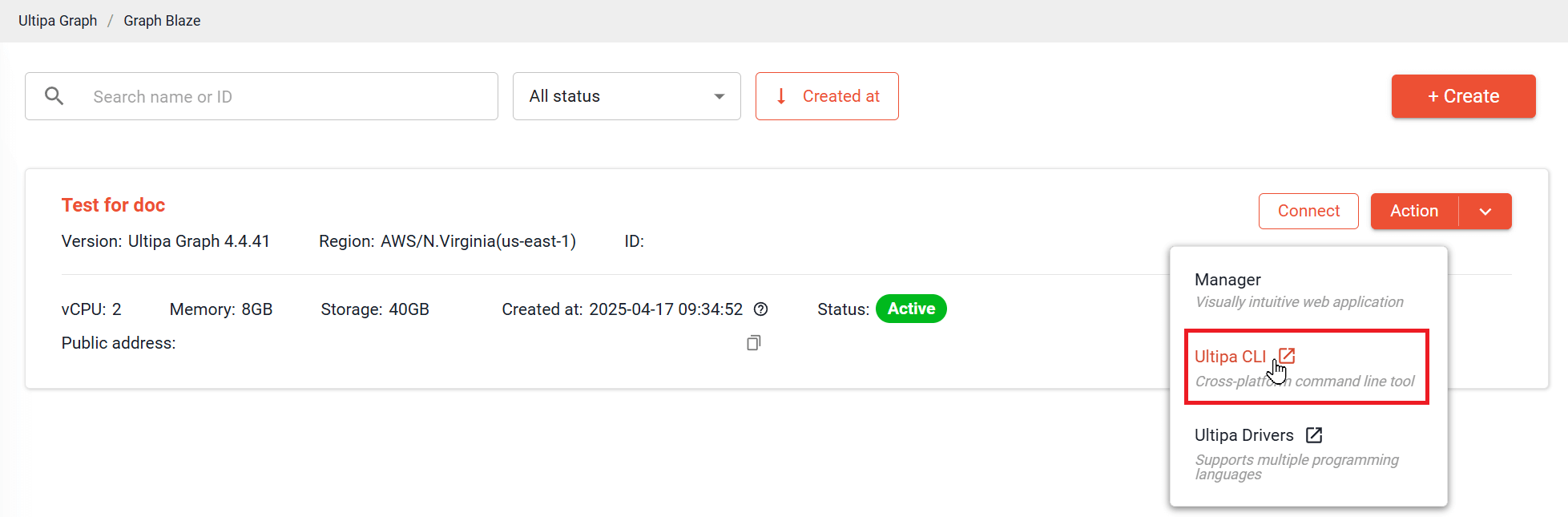This screenshot has width=1568, height=517.
Task: Open the created-at help question mark icon
Action: click(761, 309)
